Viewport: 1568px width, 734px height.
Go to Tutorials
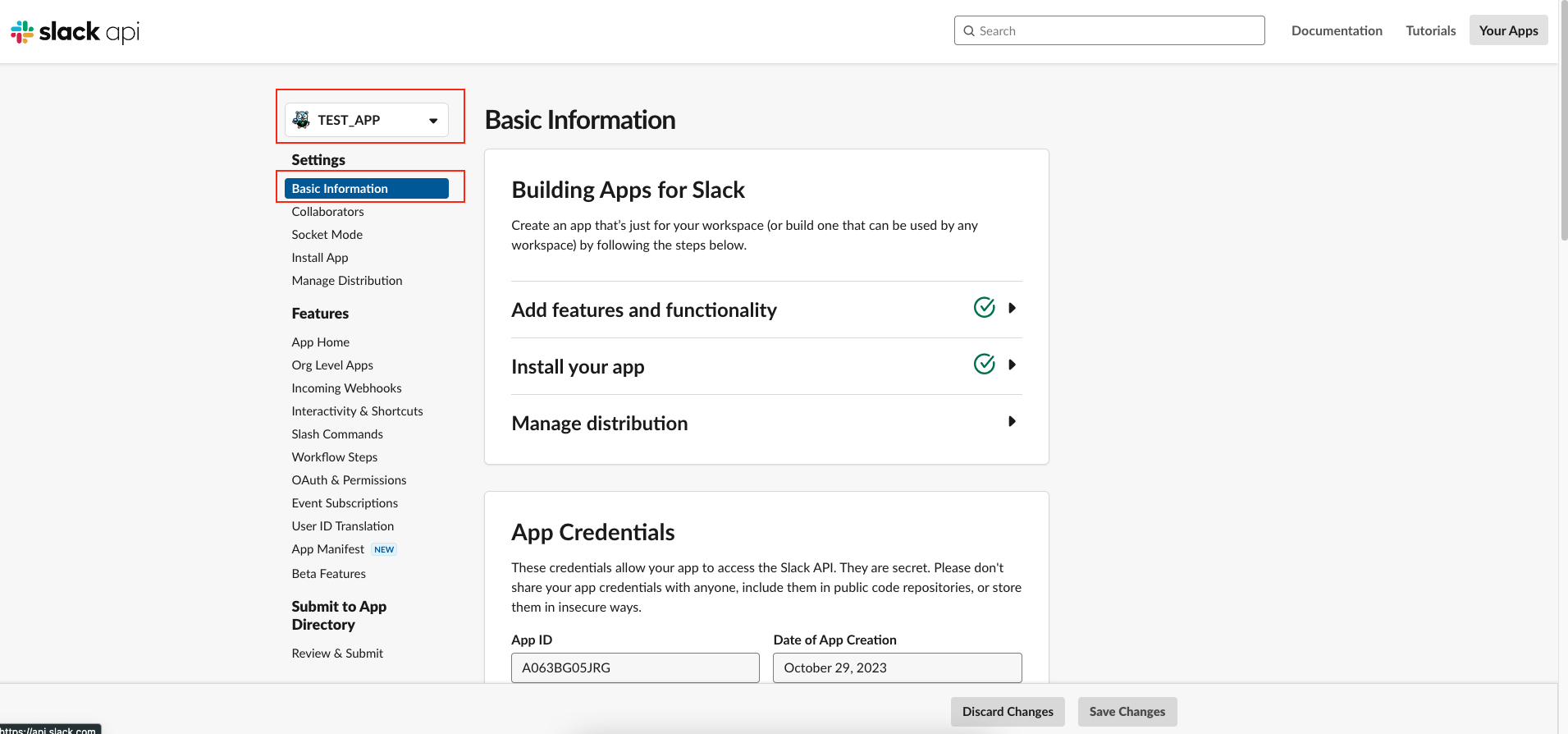tap(1430, 30)
